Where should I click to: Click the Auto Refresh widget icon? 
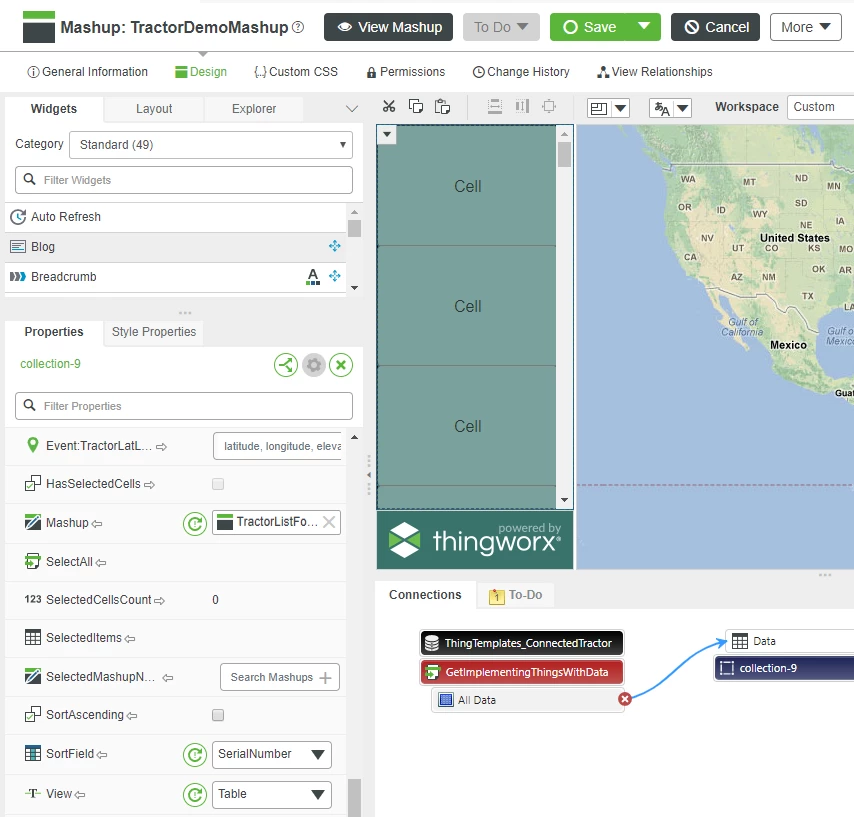click(18, 217)
